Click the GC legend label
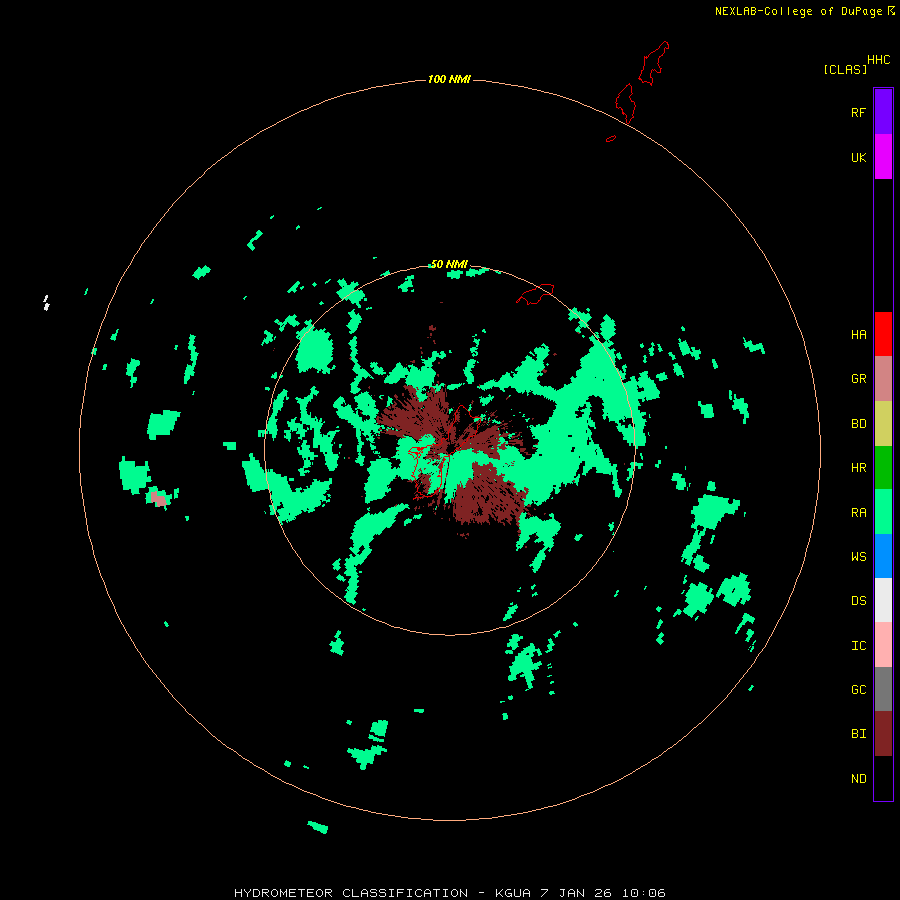This screenshot has height=900, width=900. tap(858, 690)
